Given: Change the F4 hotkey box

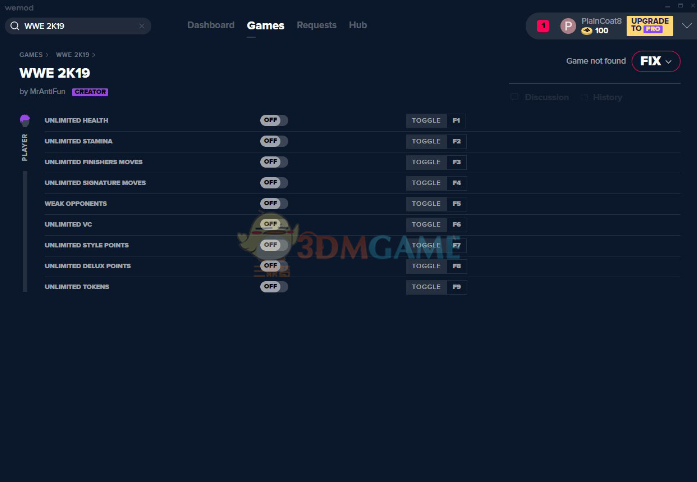Looking at the screenshot, I should click(x=457, y=183).
